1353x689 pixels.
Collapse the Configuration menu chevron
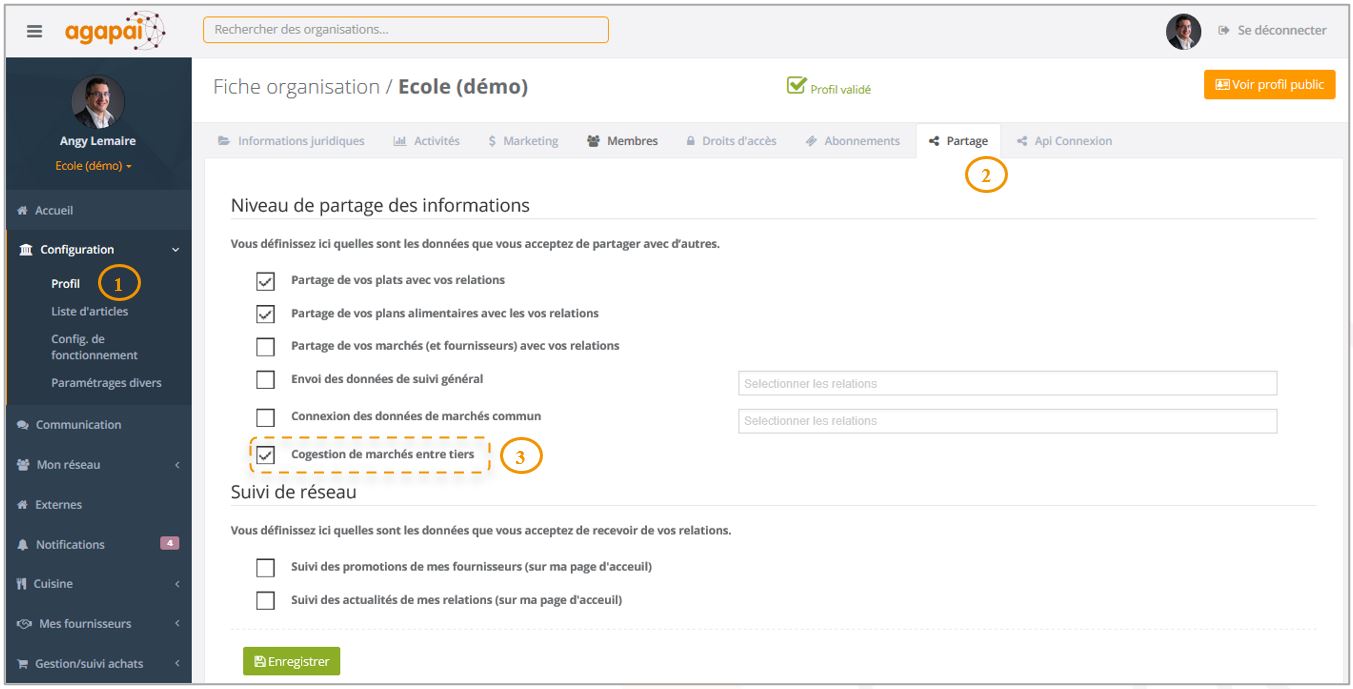click(175, 250)
